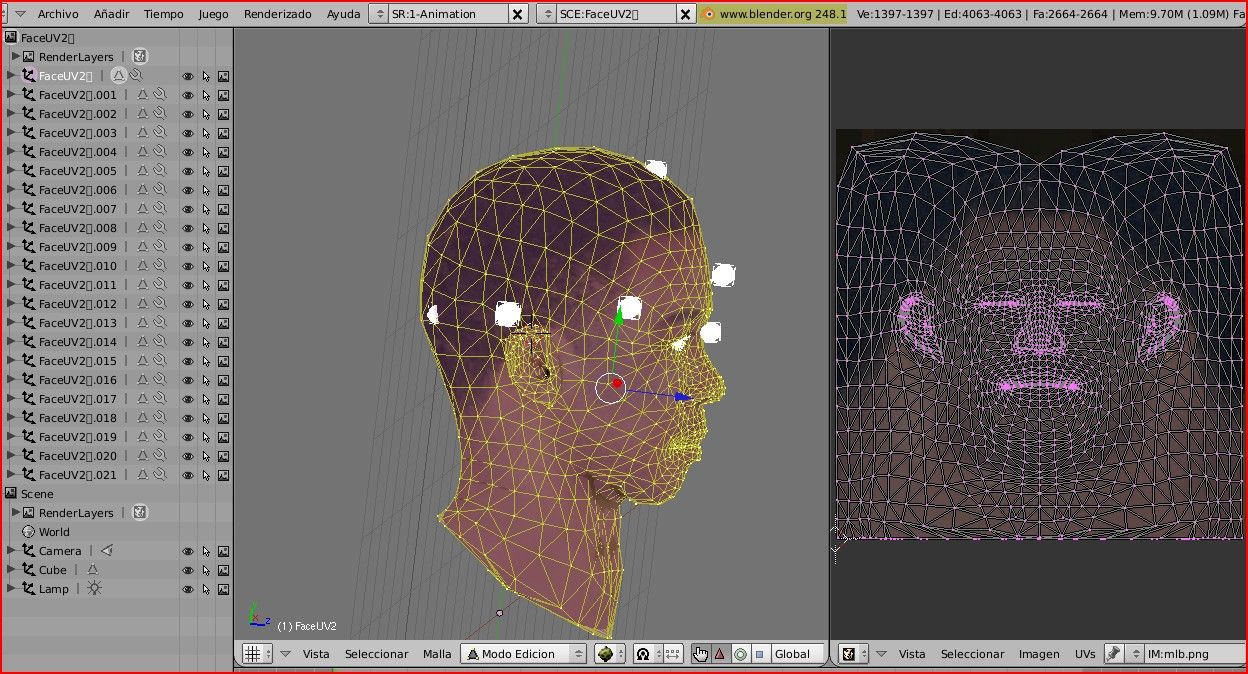Screen dimensions: 1248x674
Task: Open the Archivo menu
Action: pyautogui.click(x=57, y=14)
